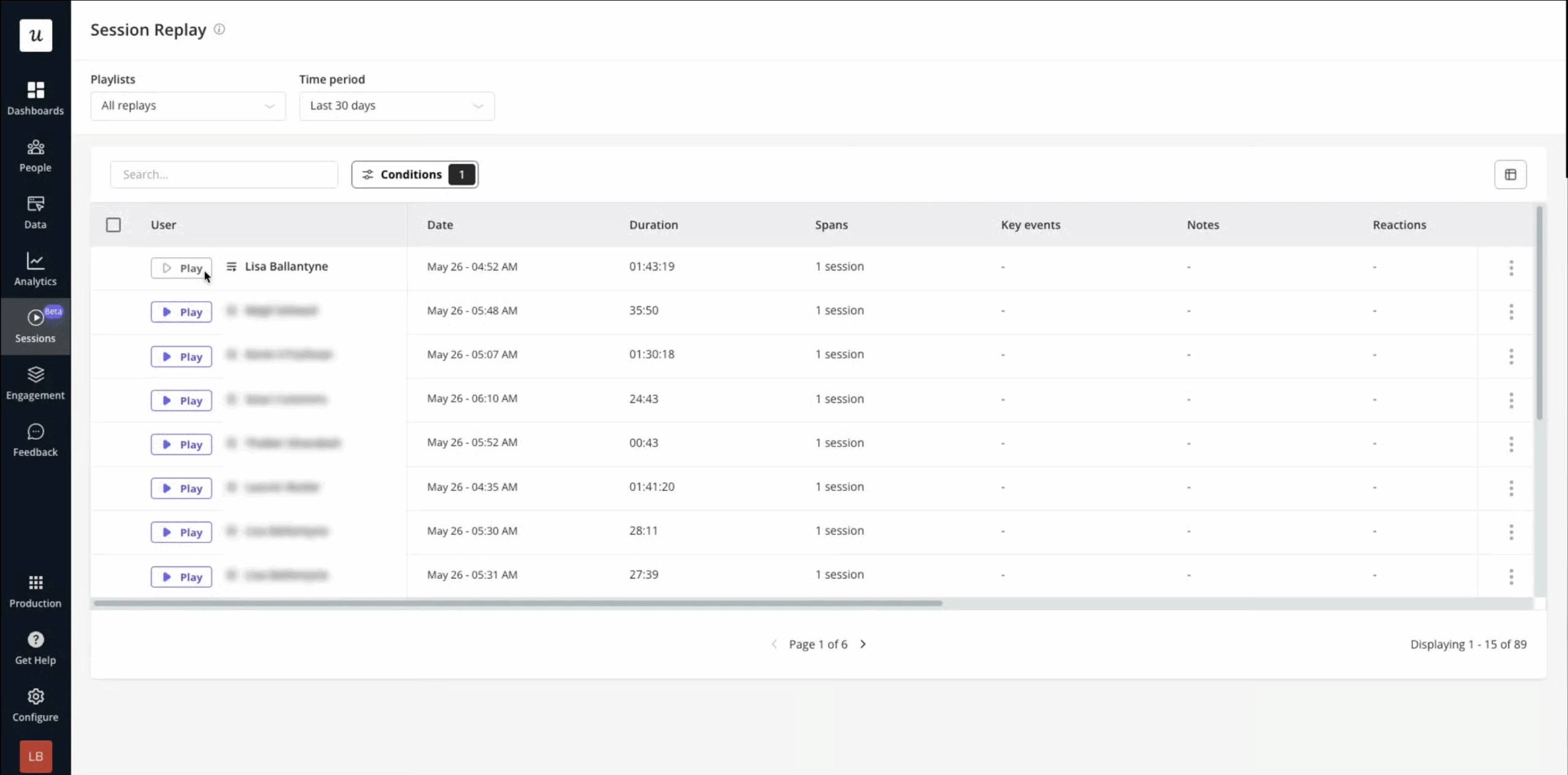Open the Time period dropdown

point(396,106)
